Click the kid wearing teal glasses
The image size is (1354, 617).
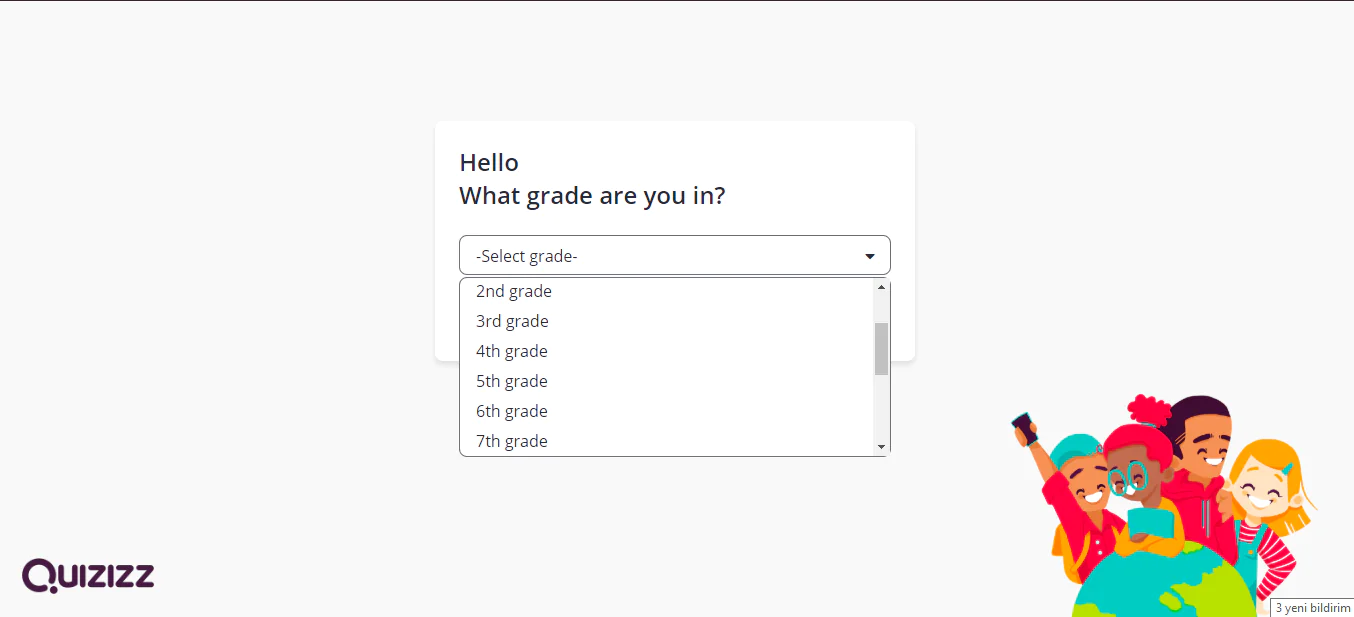click(1135, 480)
